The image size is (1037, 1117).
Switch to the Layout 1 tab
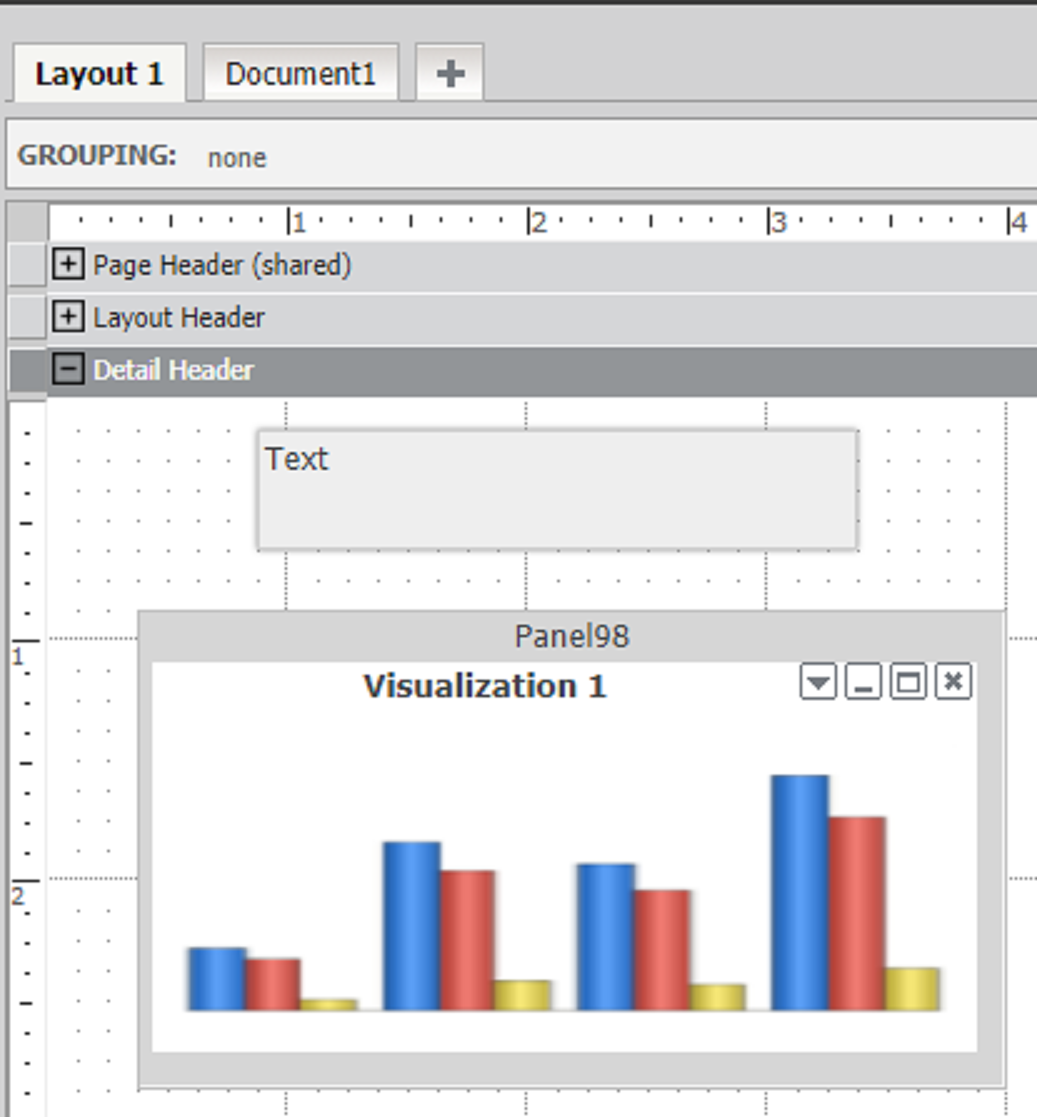click(x=98, y=74)
